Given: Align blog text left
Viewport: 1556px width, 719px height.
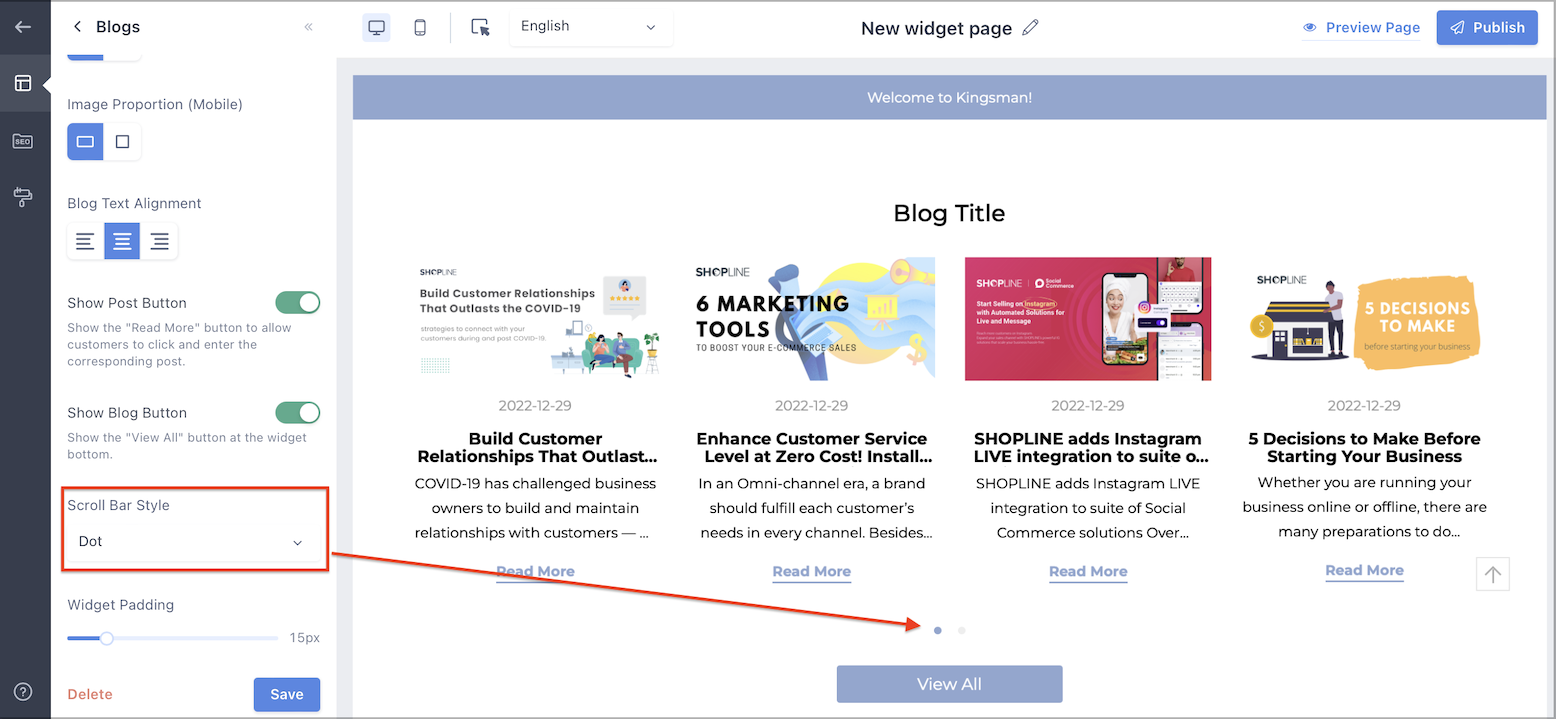Looking at the screenshot, I should click(x=85, y=241).
